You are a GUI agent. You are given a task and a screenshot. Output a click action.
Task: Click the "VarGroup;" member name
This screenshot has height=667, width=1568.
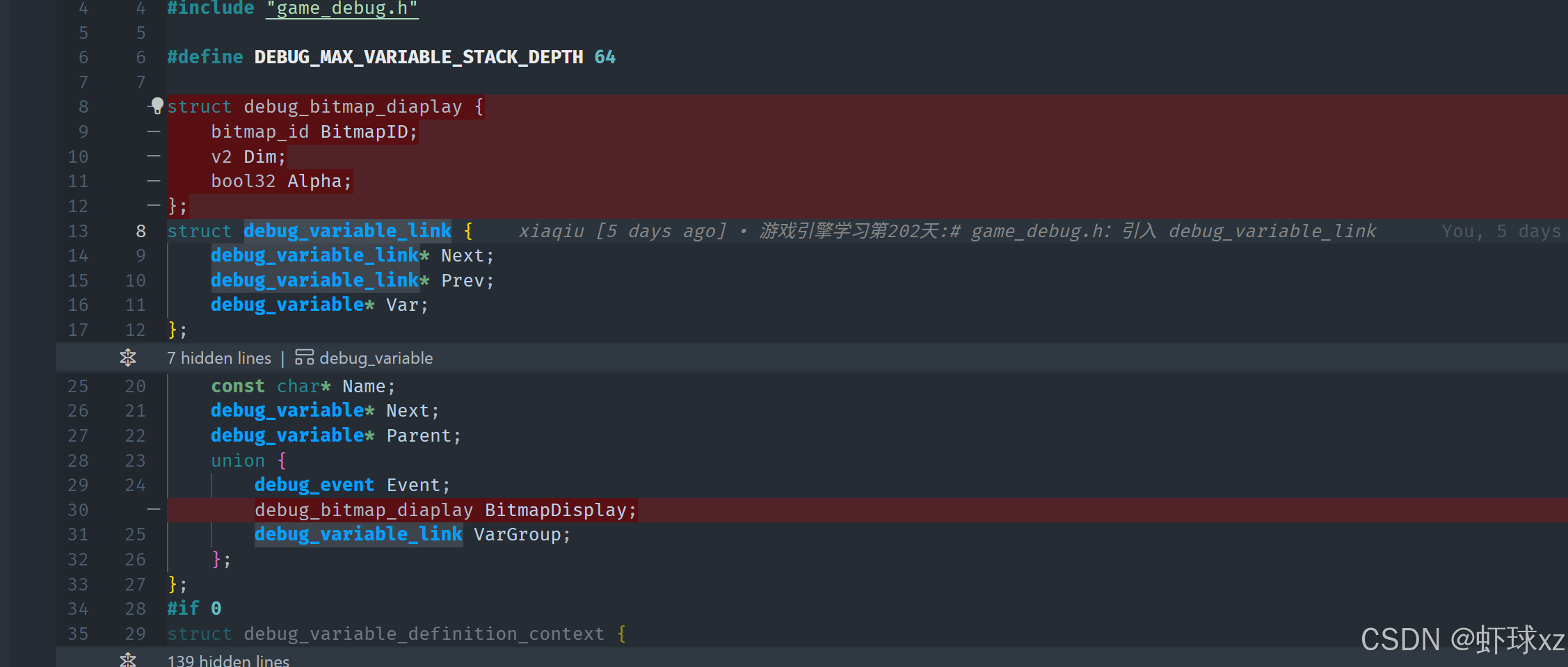pos(522,535)
